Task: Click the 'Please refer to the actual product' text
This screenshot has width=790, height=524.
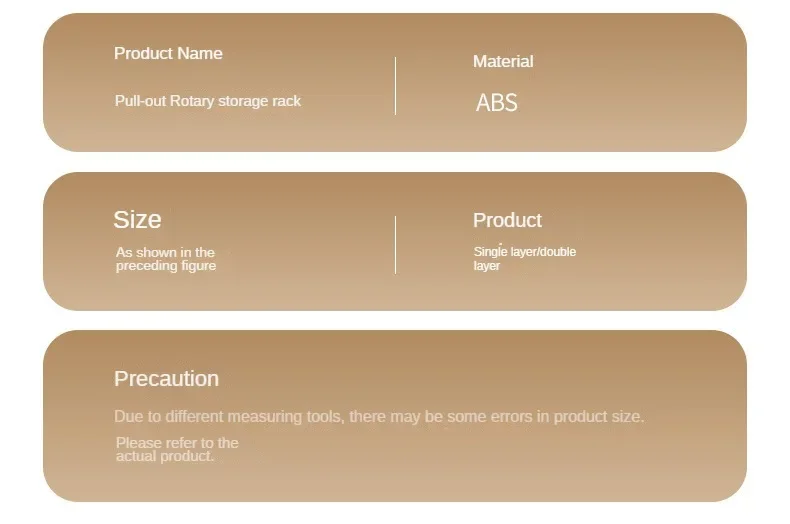Action: coord(177,449)
